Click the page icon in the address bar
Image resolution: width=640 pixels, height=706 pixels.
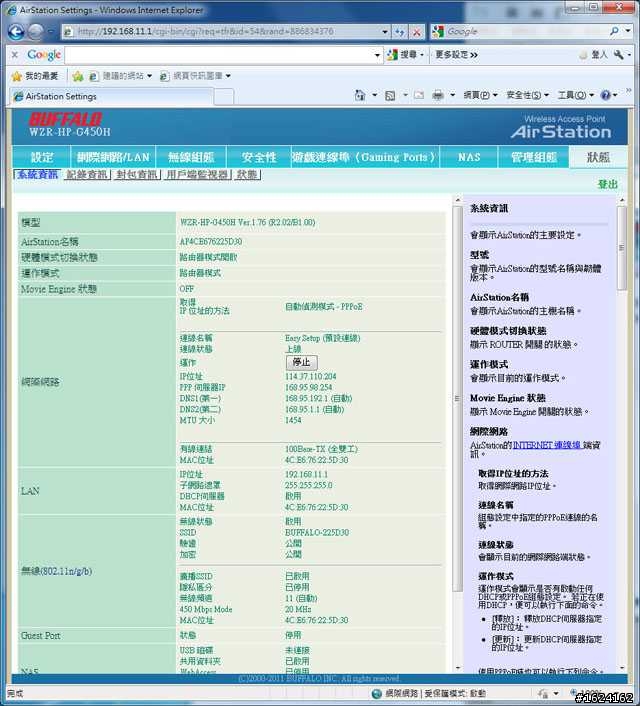68,32
